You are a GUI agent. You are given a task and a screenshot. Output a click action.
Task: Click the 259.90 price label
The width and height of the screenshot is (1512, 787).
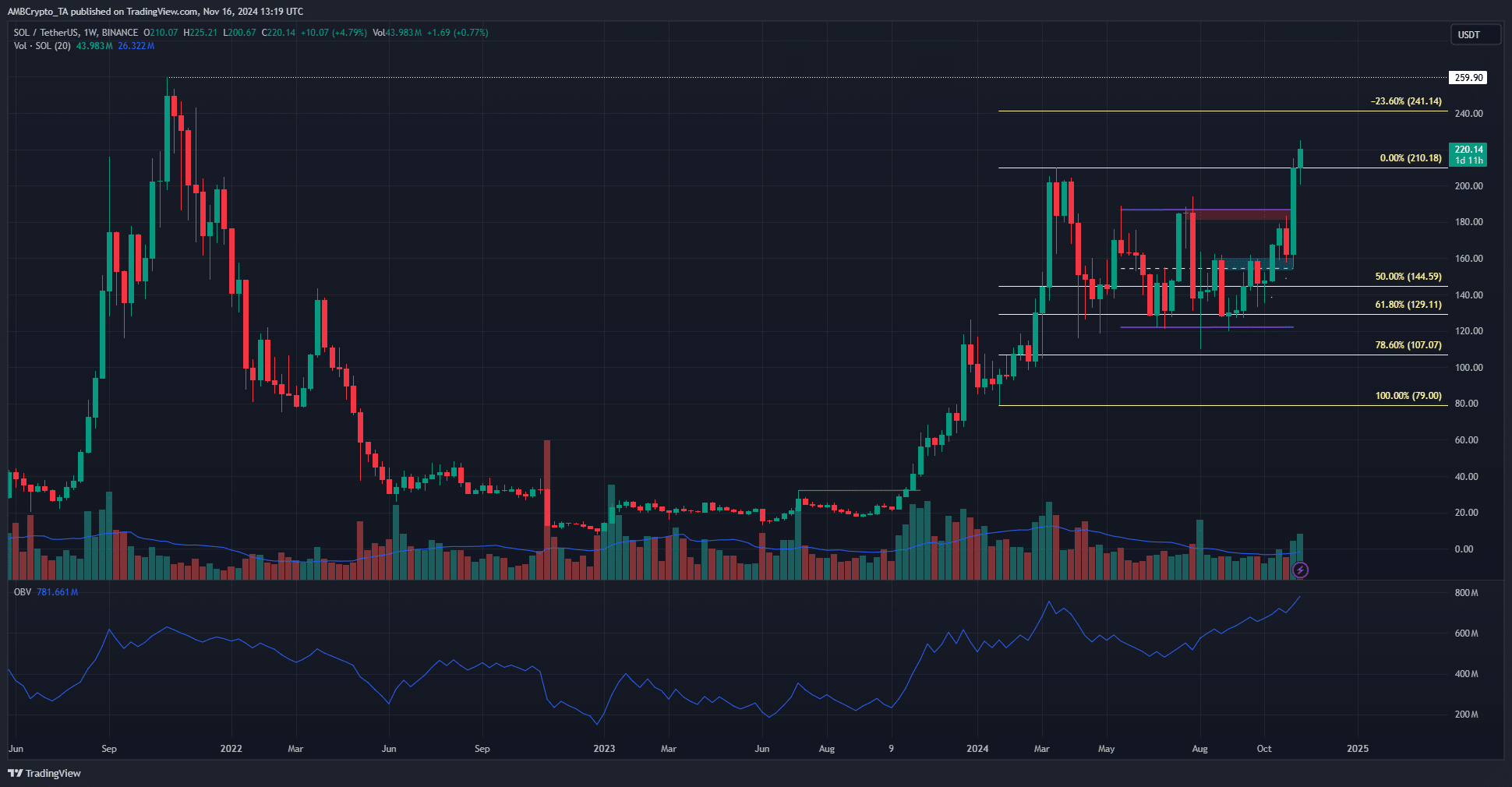tap(1468, 77)
